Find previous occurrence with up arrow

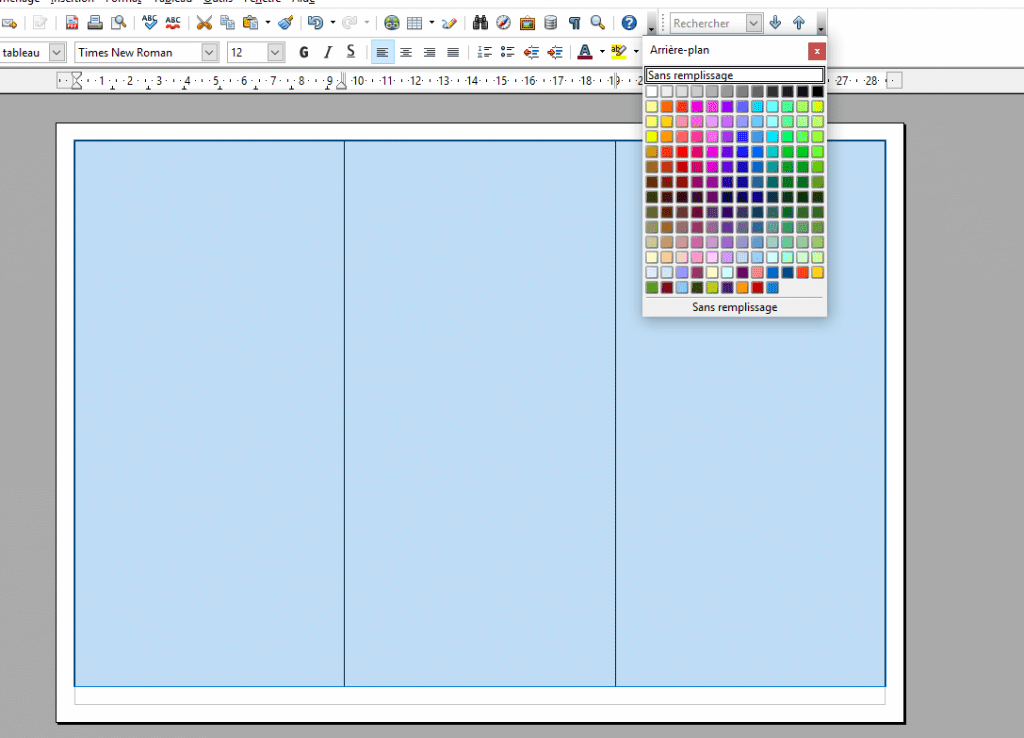point(799,24)
